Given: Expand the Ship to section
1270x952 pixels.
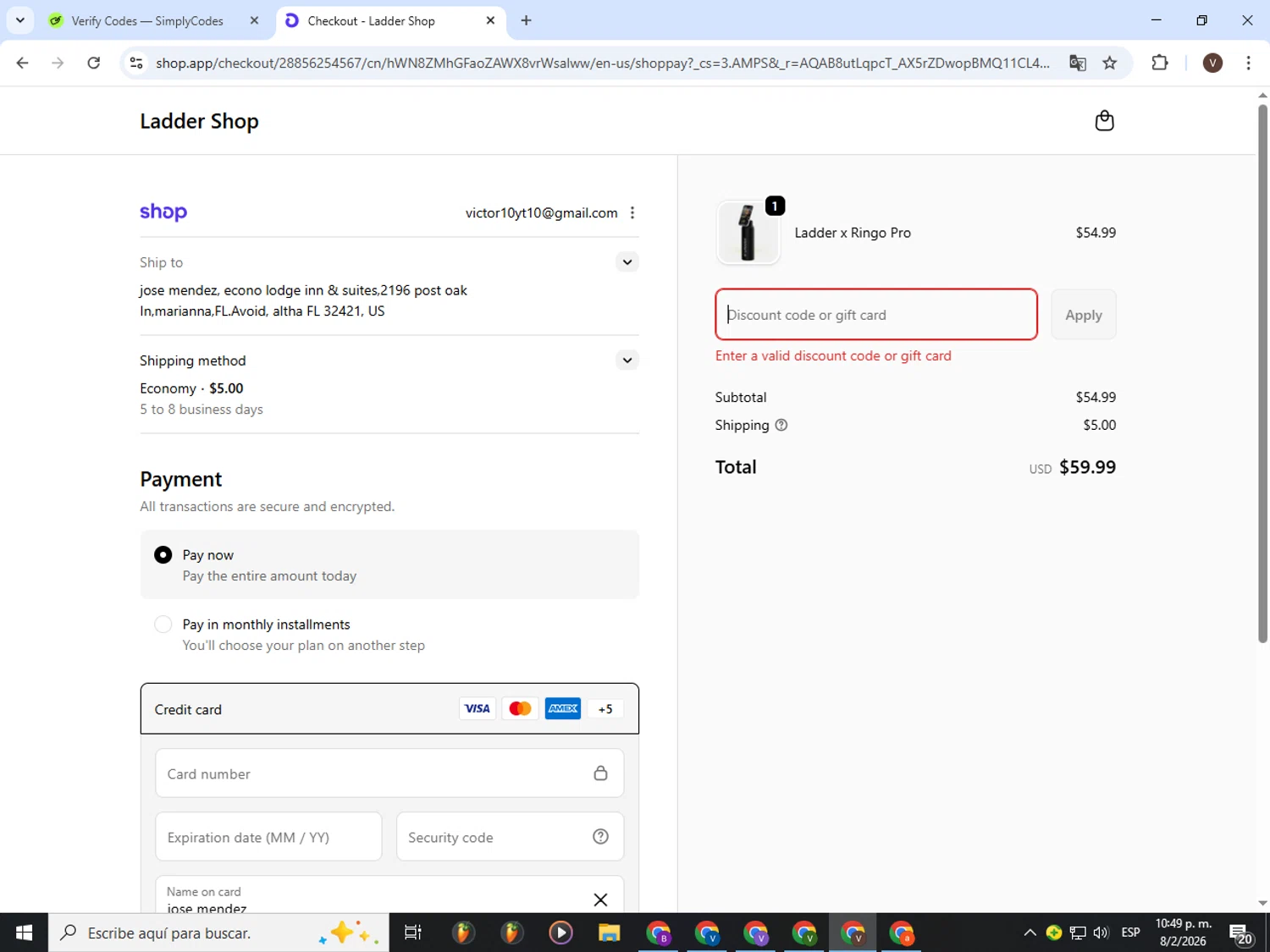Looking at the screenshot, I should (x=627, y=262).
